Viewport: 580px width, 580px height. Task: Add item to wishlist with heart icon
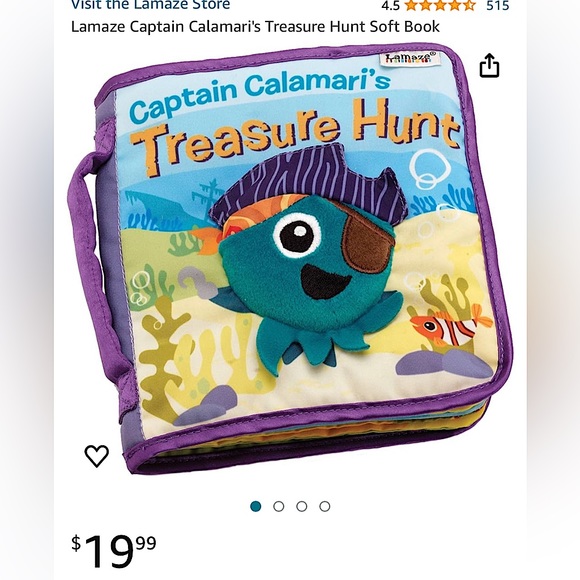(x=97, y=456)
